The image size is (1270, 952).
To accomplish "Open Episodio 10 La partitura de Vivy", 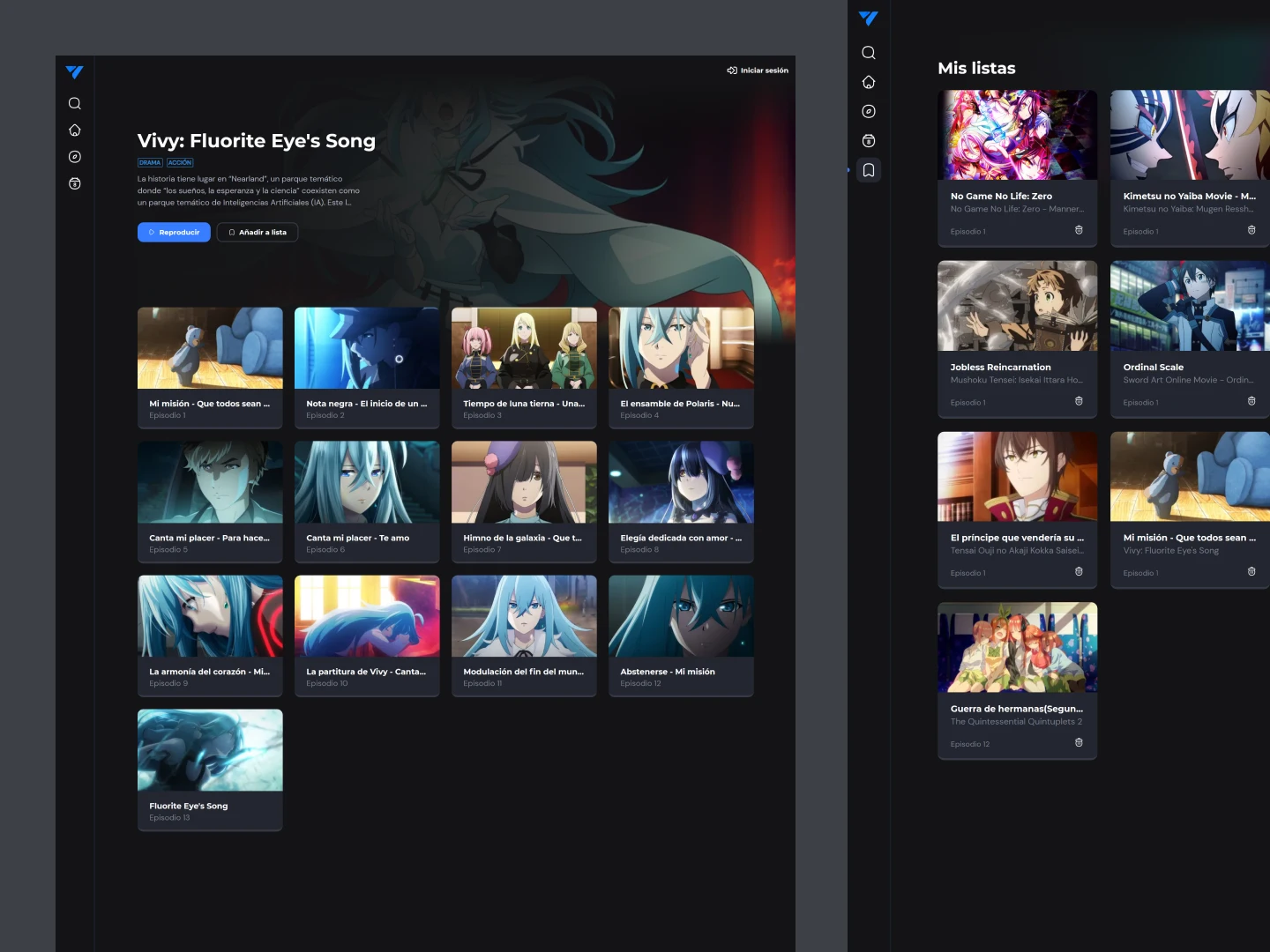I will 367,616.
